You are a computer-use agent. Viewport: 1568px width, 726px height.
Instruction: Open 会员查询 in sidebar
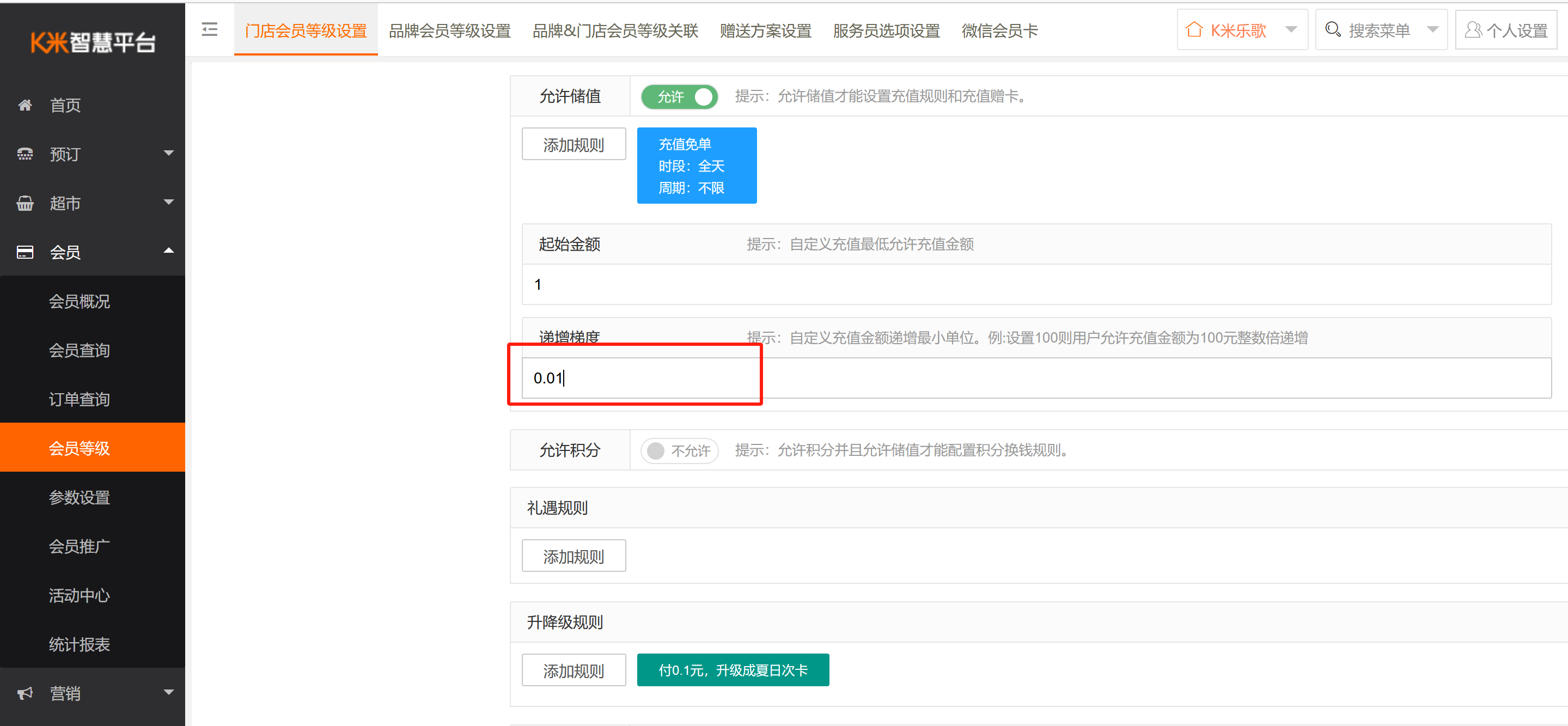pyautogui.click(x=93, y=350)
